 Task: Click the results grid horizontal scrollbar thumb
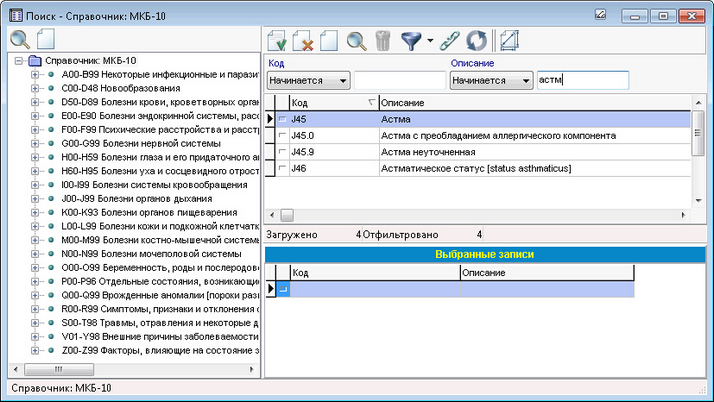point(287,215)
